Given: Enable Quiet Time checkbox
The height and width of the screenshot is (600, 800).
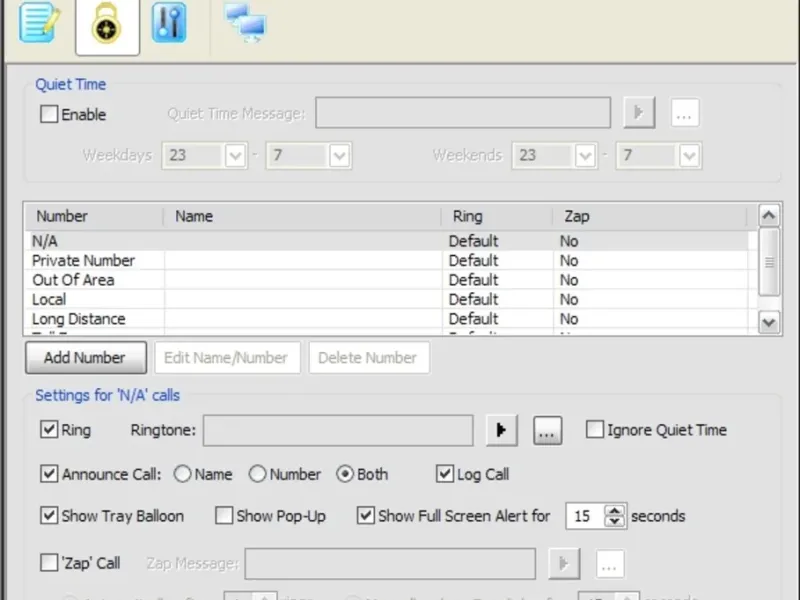Looking at the screenshot, I should pyautogui.click(x=49, y=114).
